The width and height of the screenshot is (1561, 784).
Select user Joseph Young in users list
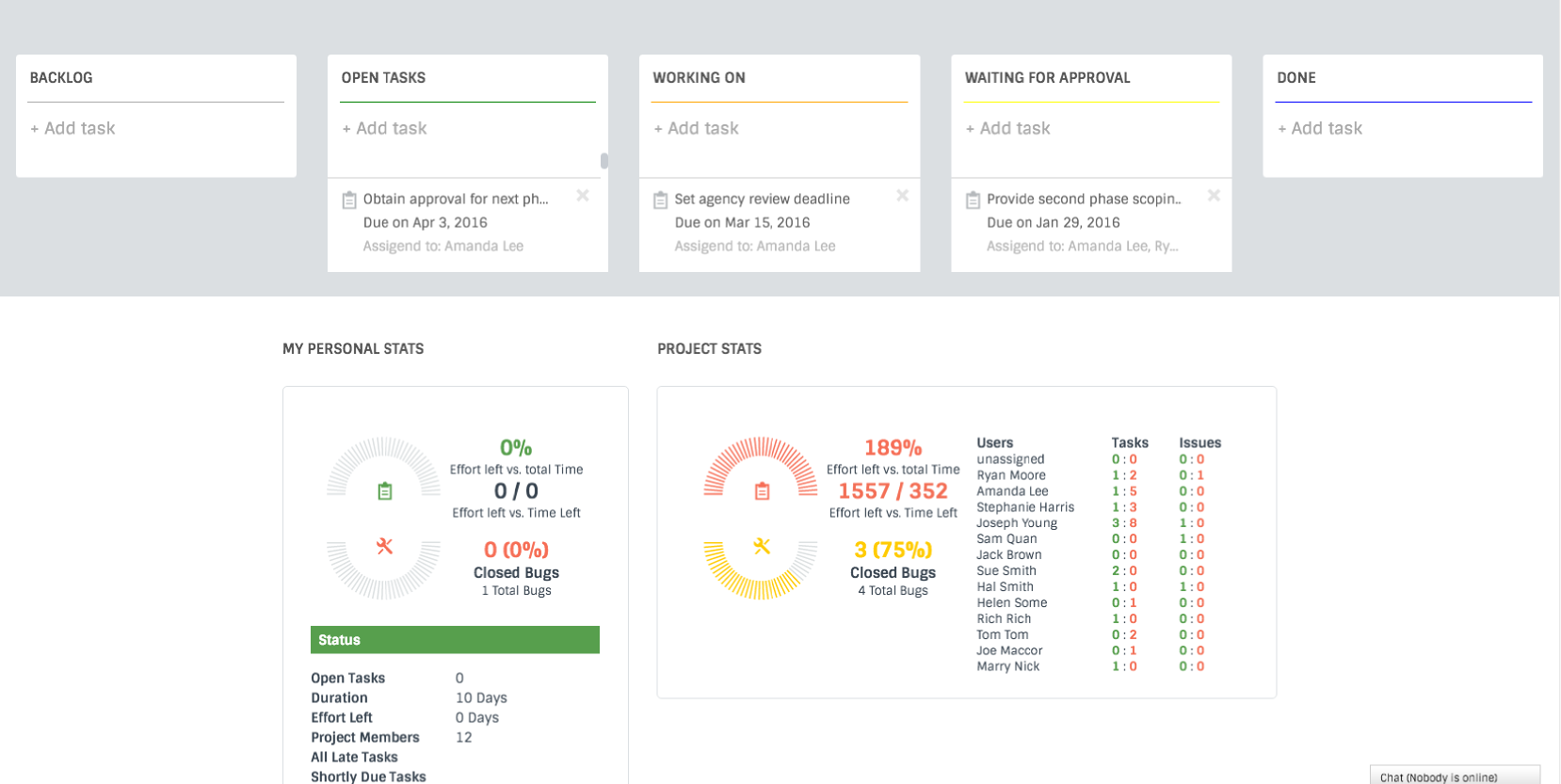pos(1017,523)
